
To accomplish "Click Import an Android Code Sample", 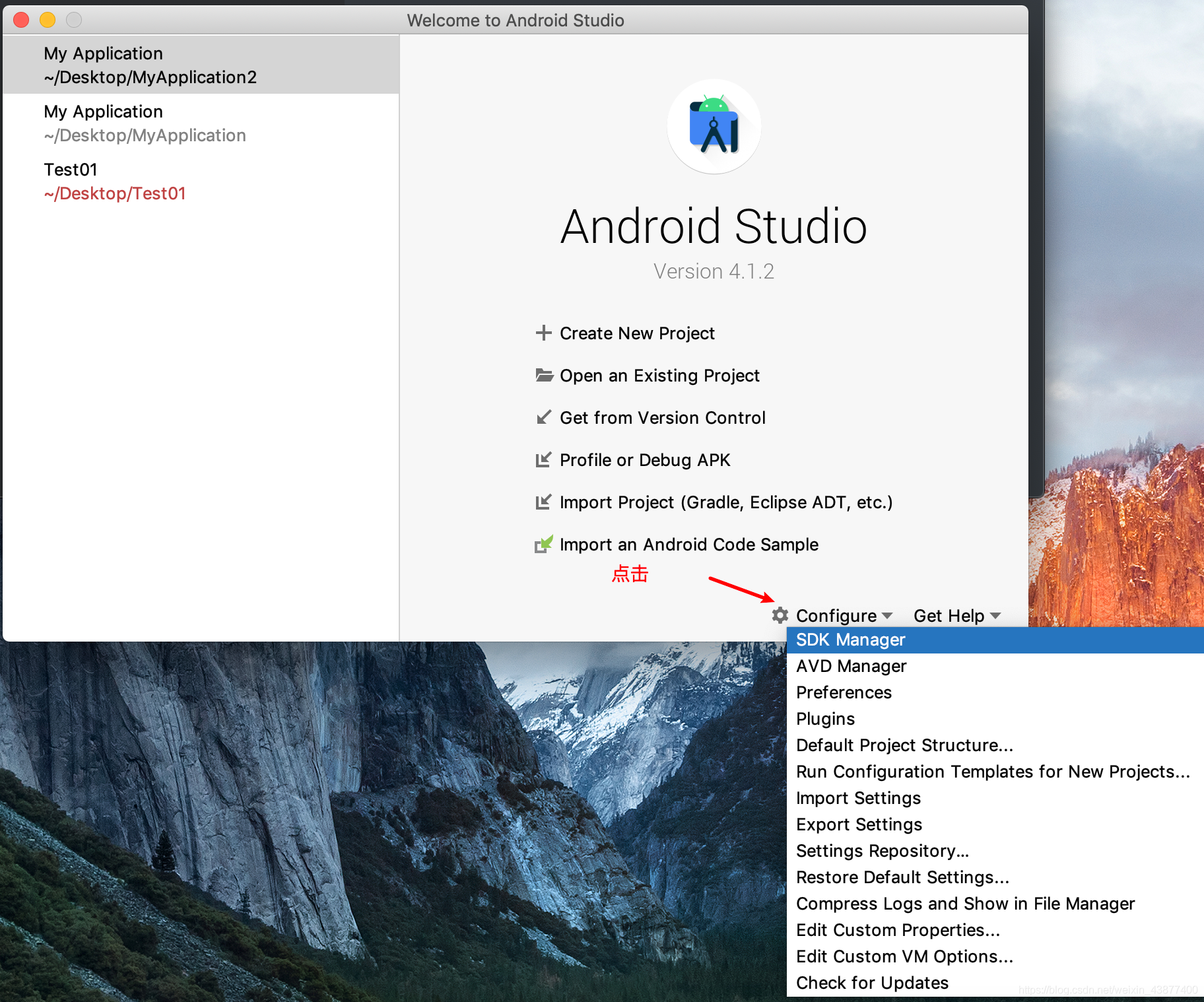I will (689, 545).
